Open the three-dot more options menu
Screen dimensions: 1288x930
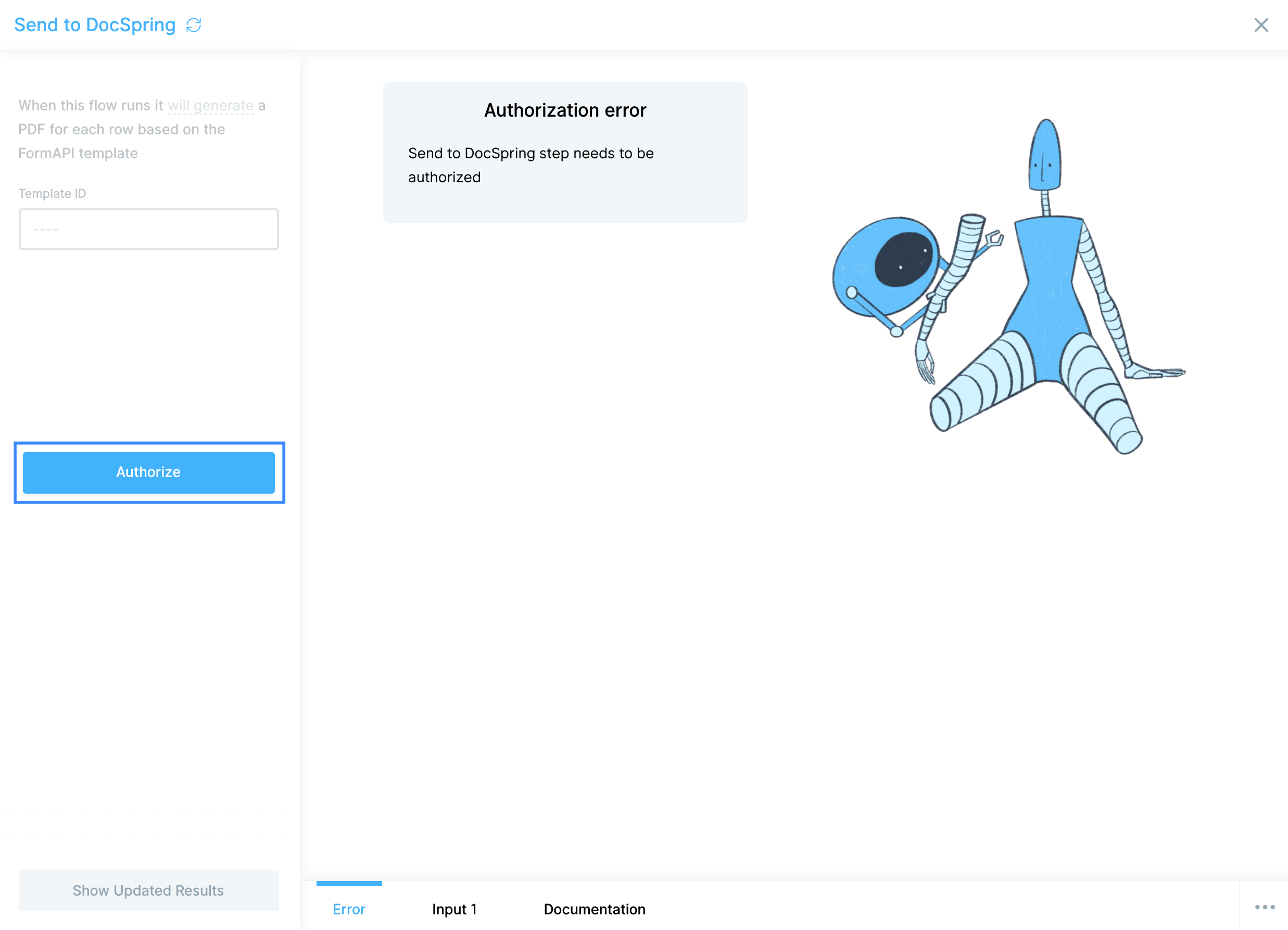point(1264,907)
